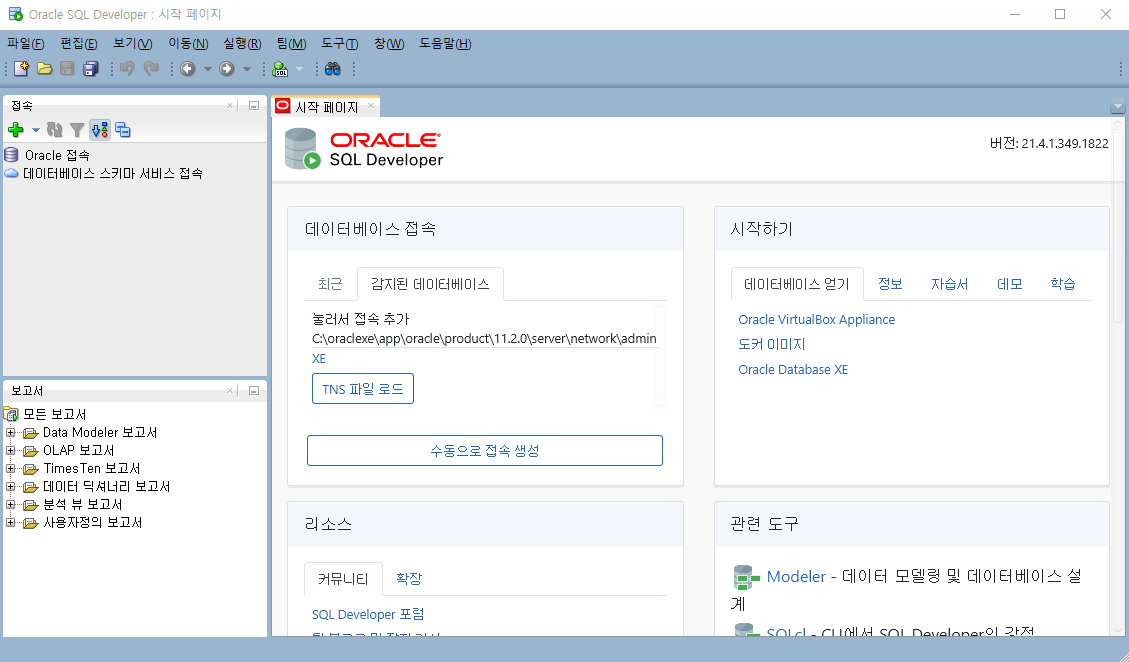
Task: Select the 감지된 데이터베이스 tab
Action: click(x=430, y=284)
